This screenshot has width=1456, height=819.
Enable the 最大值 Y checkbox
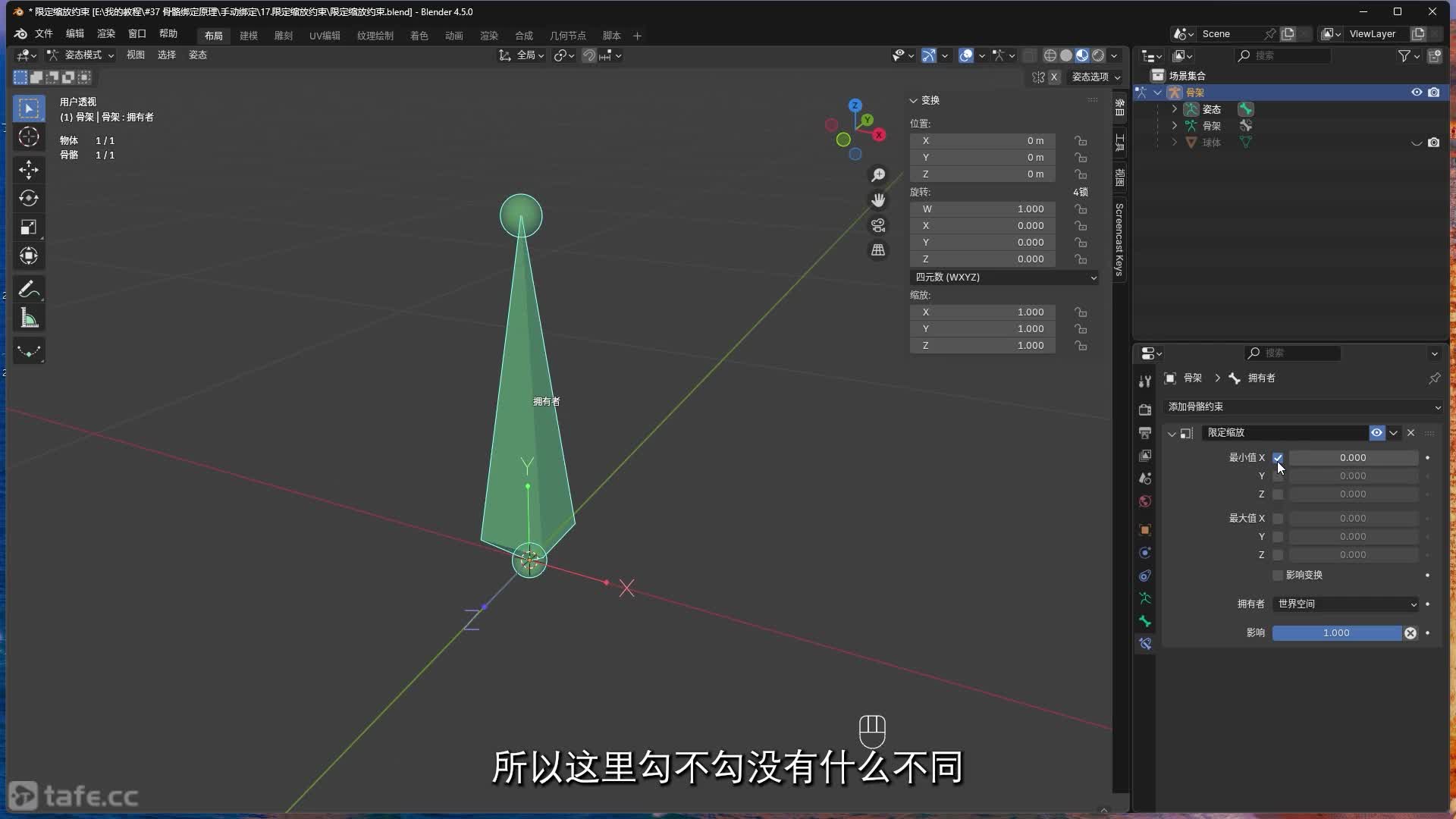point(1278,537)
